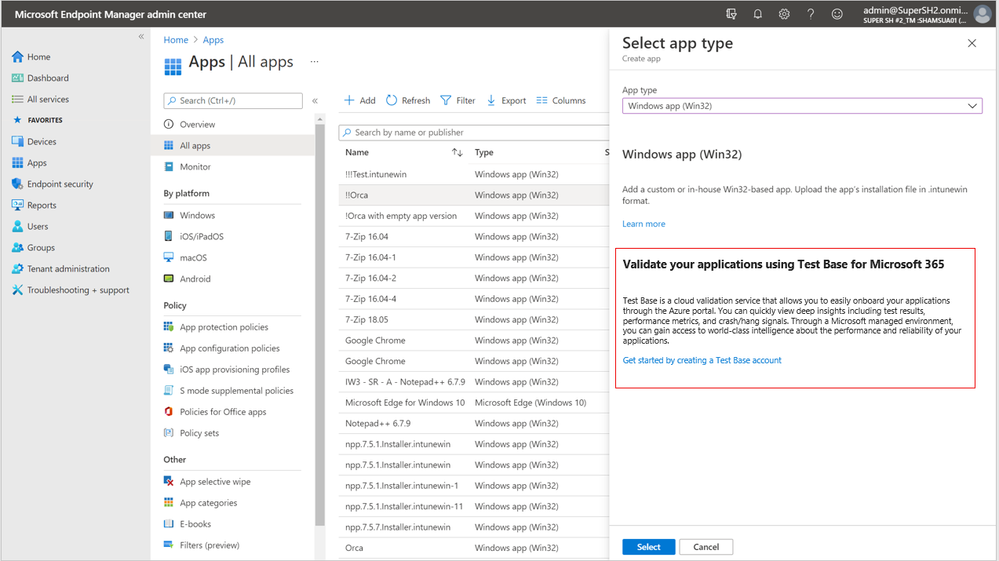Viewport: 999px width, 561px height.
Task: Click Get started by creating Test Base account
Action: point(701,360)
